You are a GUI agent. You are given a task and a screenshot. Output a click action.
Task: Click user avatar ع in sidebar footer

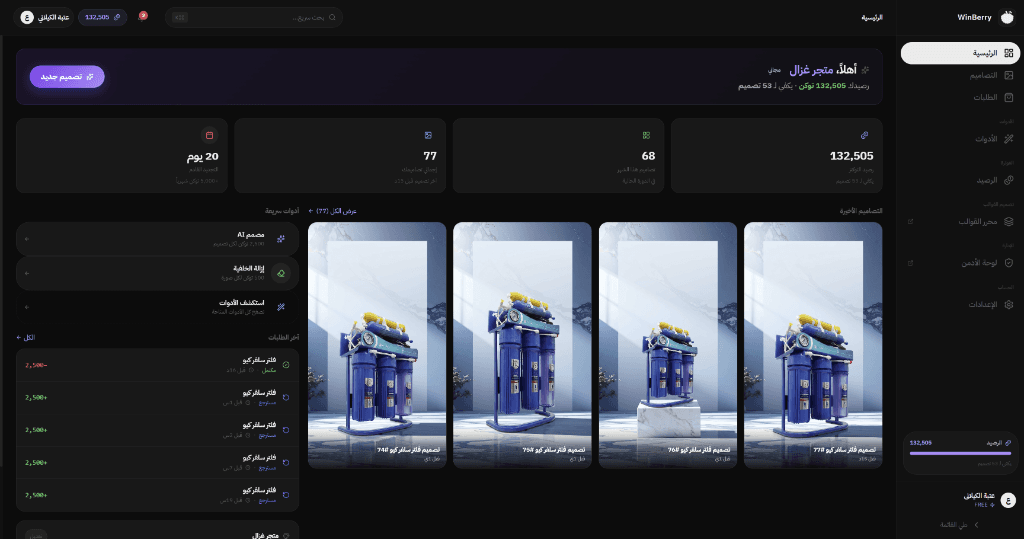point(1008,500)
